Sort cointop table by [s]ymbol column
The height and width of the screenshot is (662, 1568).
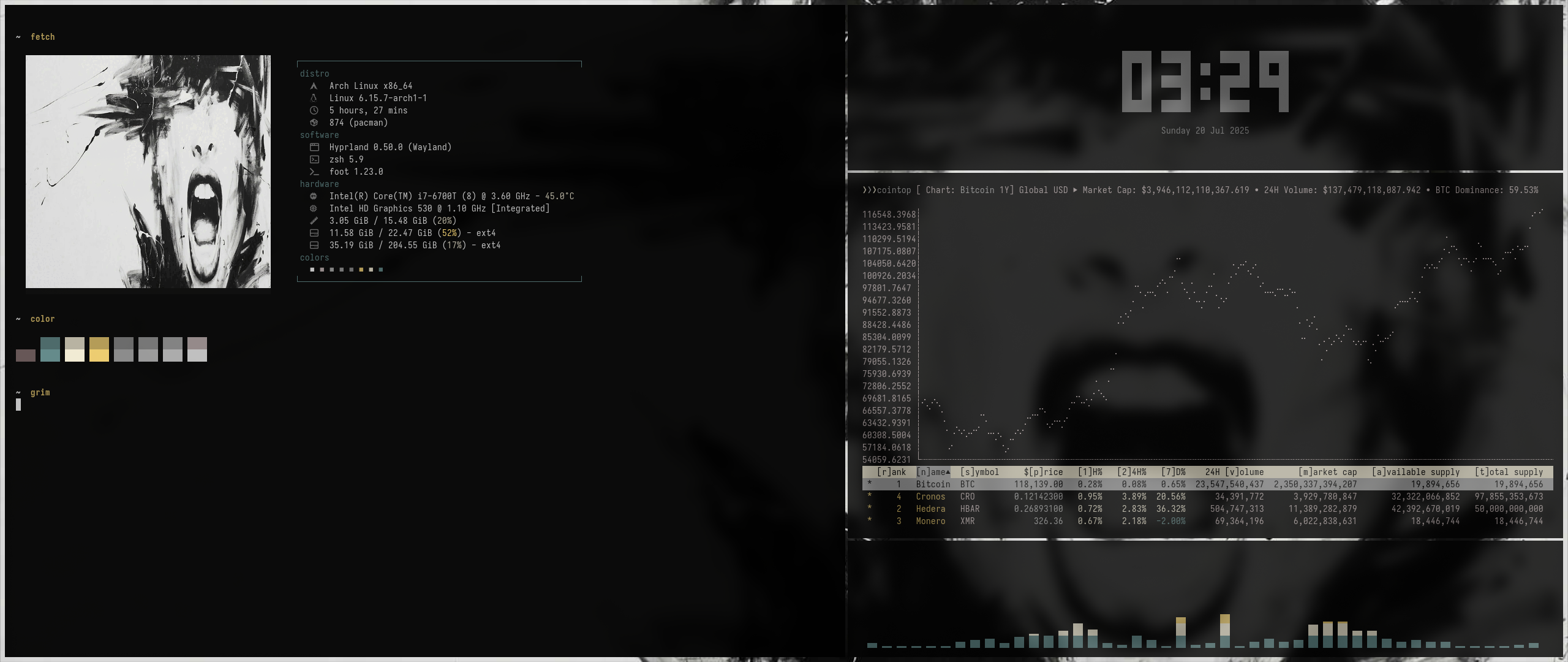[979, 472]
